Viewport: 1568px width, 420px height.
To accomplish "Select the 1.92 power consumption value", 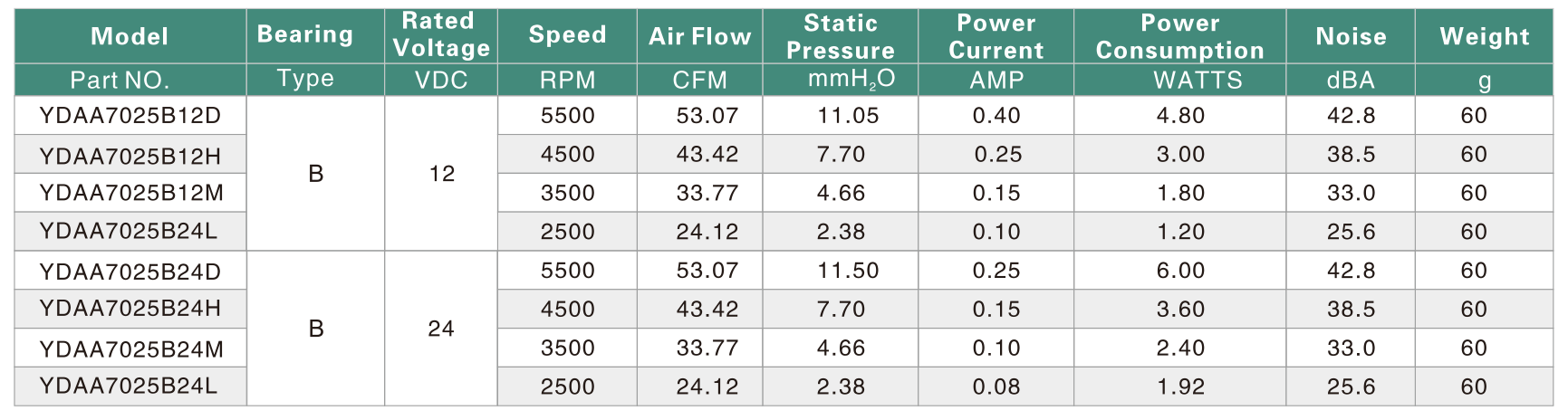I will [1180, 387].
